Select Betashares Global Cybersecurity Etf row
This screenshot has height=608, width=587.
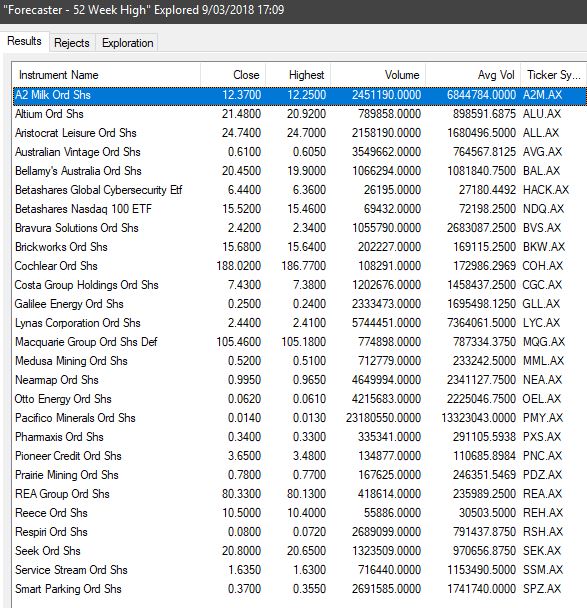tap(300, 190)
